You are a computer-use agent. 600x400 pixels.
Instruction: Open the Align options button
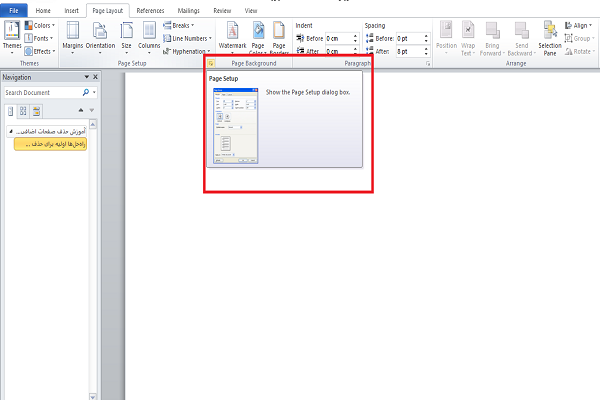coord(581,25)
